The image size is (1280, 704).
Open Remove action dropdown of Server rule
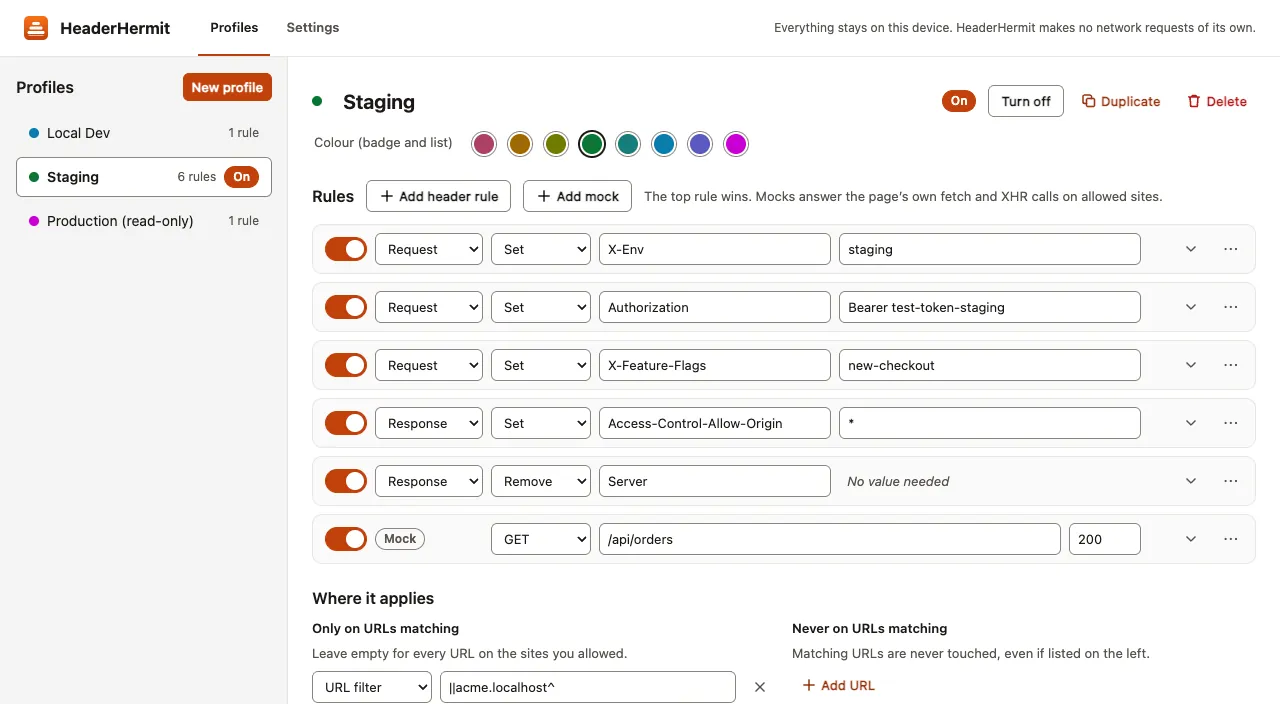(541, 481)
